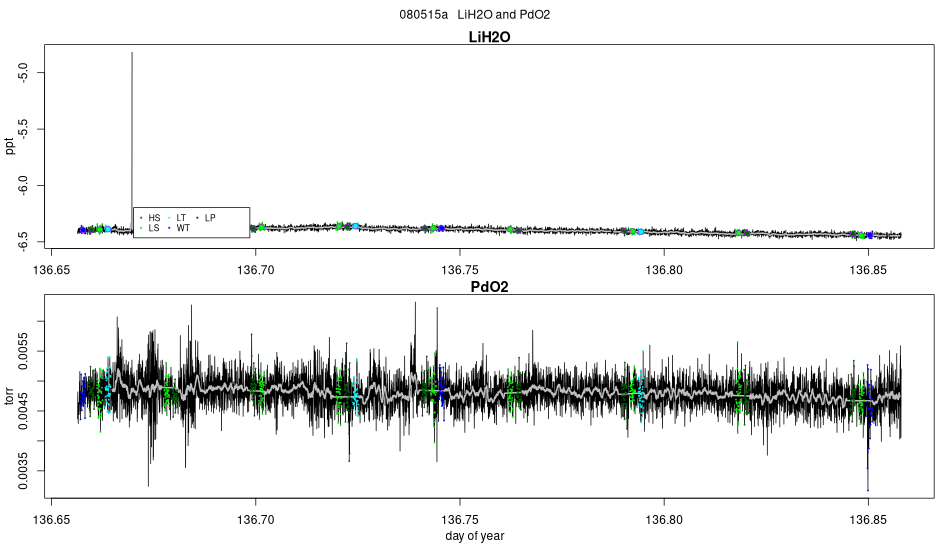Click the 136.70 tick label under LiH2O plot
This screenshot has height=550, width=950.
(x=256, y=270)
